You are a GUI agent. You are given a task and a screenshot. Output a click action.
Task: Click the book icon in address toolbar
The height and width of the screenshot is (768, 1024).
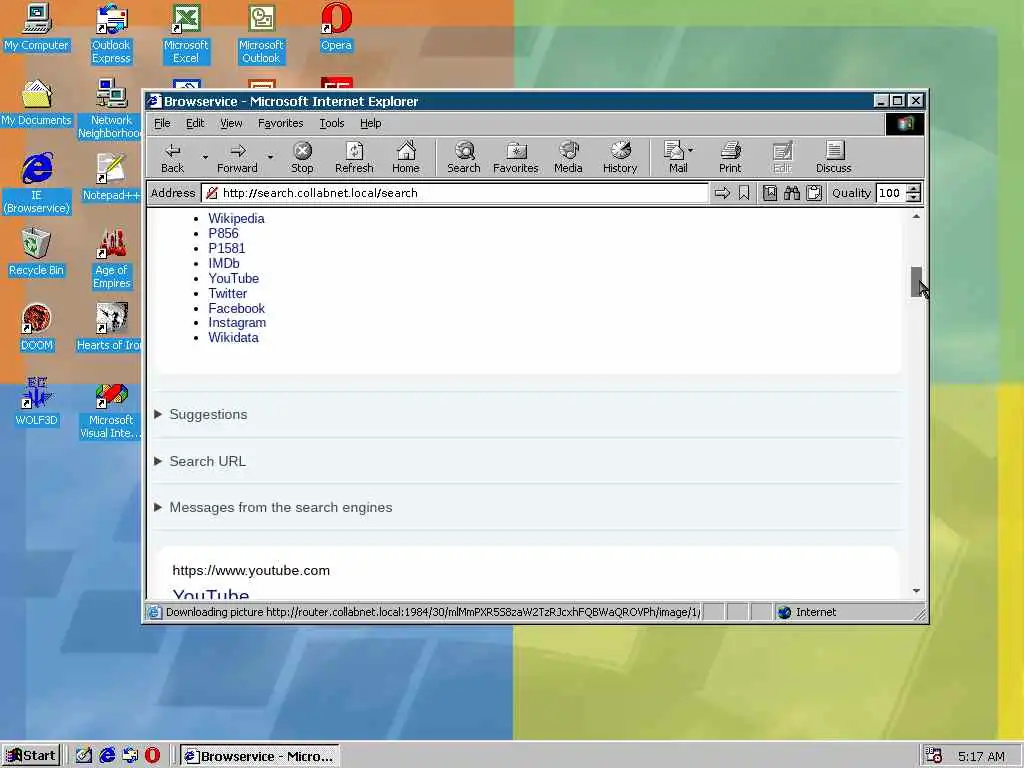770,193
